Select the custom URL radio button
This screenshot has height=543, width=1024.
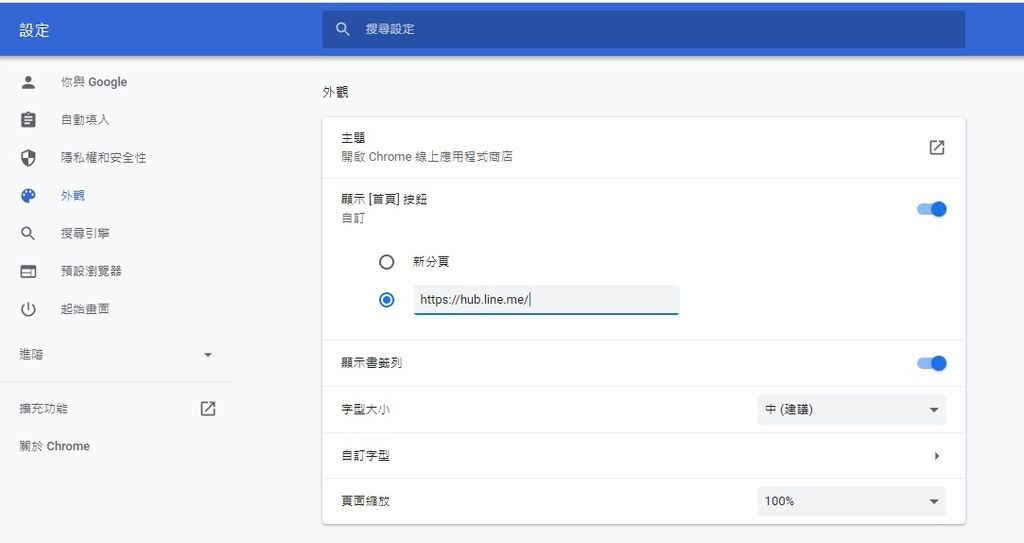coord(387,300)
